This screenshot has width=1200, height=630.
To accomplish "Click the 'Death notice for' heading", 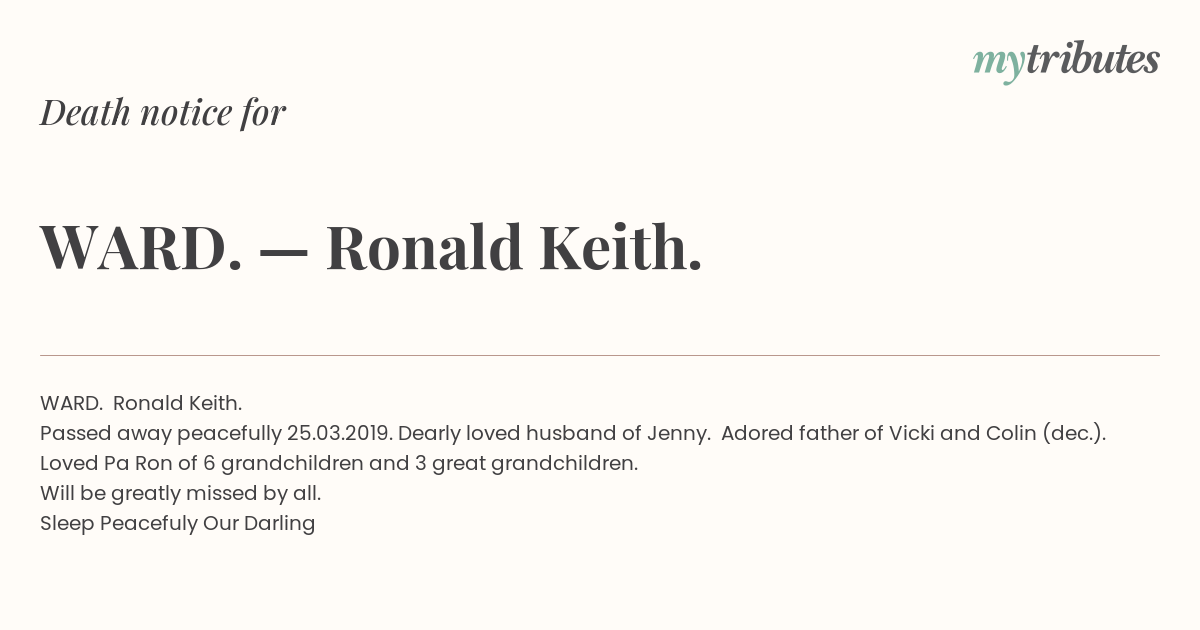I will (x=163, y=113).
